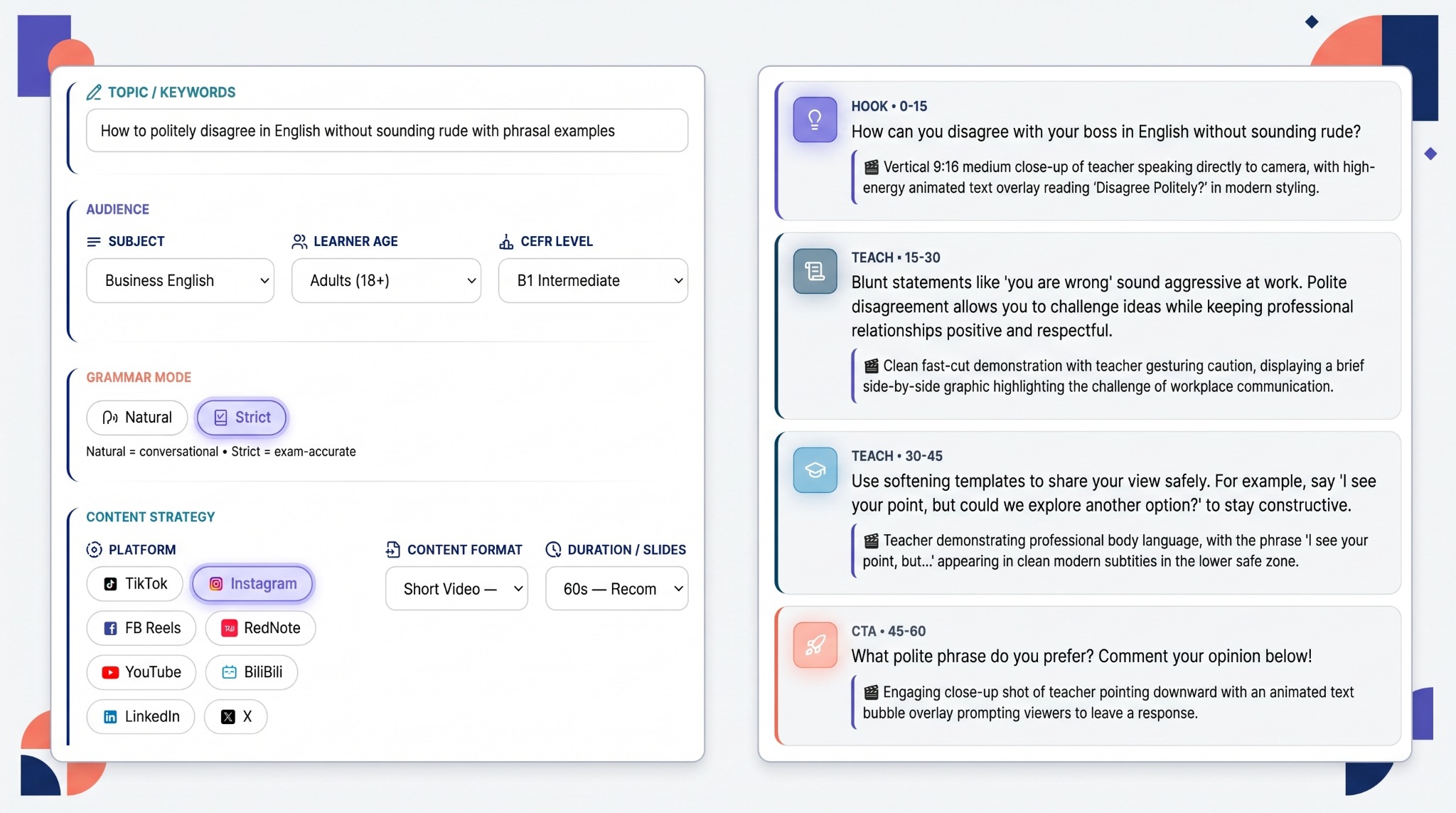
Task: Open the Learner Age dropdown showing Adults (18+)
Action: 386,281
